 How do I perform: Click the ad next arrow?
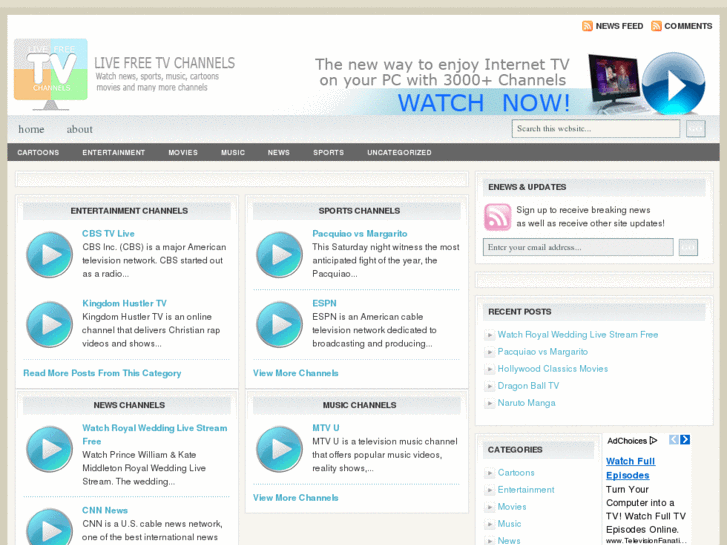click(685, 440)
